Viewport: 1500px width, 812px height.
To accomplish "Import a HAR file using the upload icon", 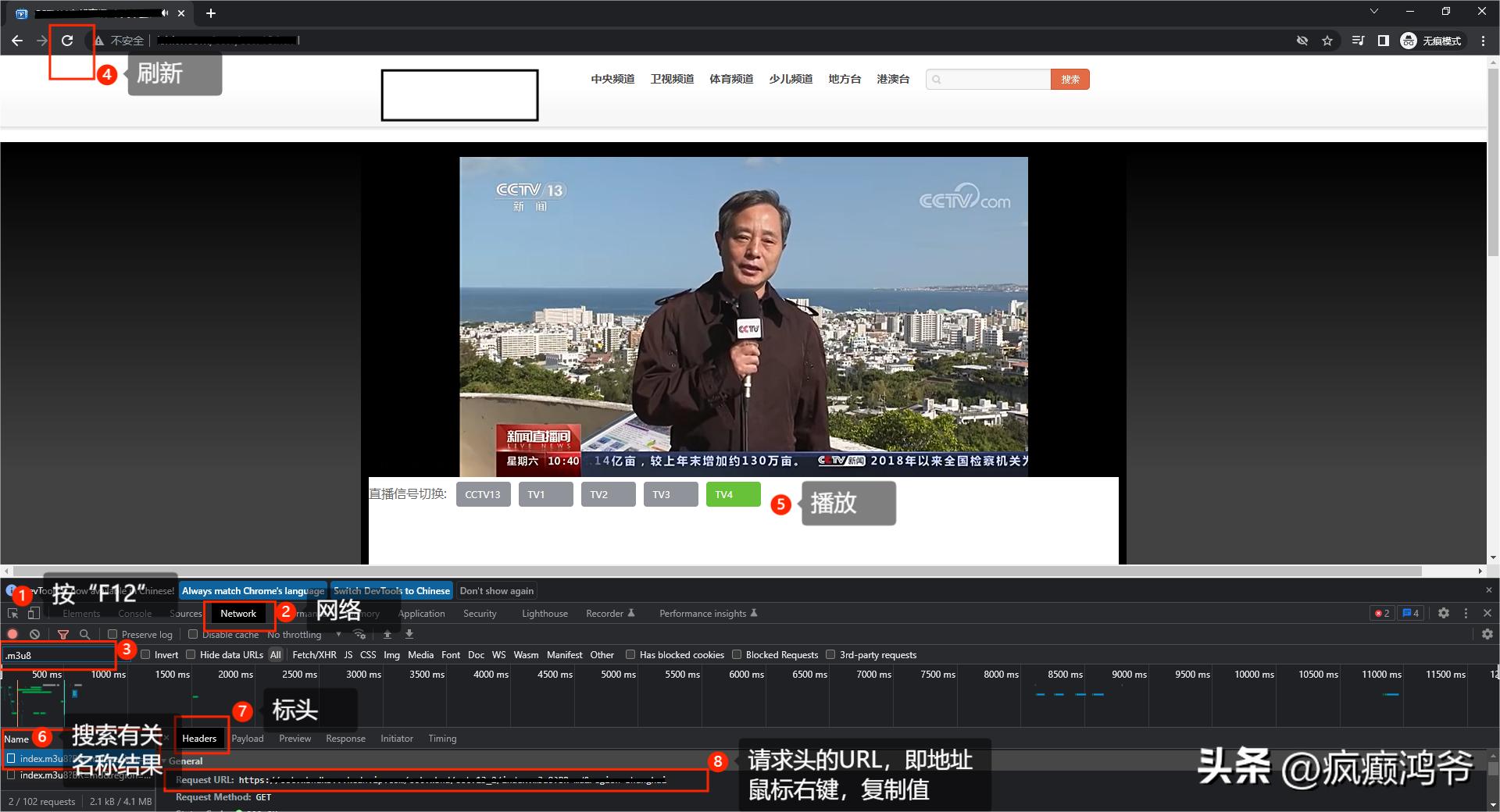I will 388,634.
